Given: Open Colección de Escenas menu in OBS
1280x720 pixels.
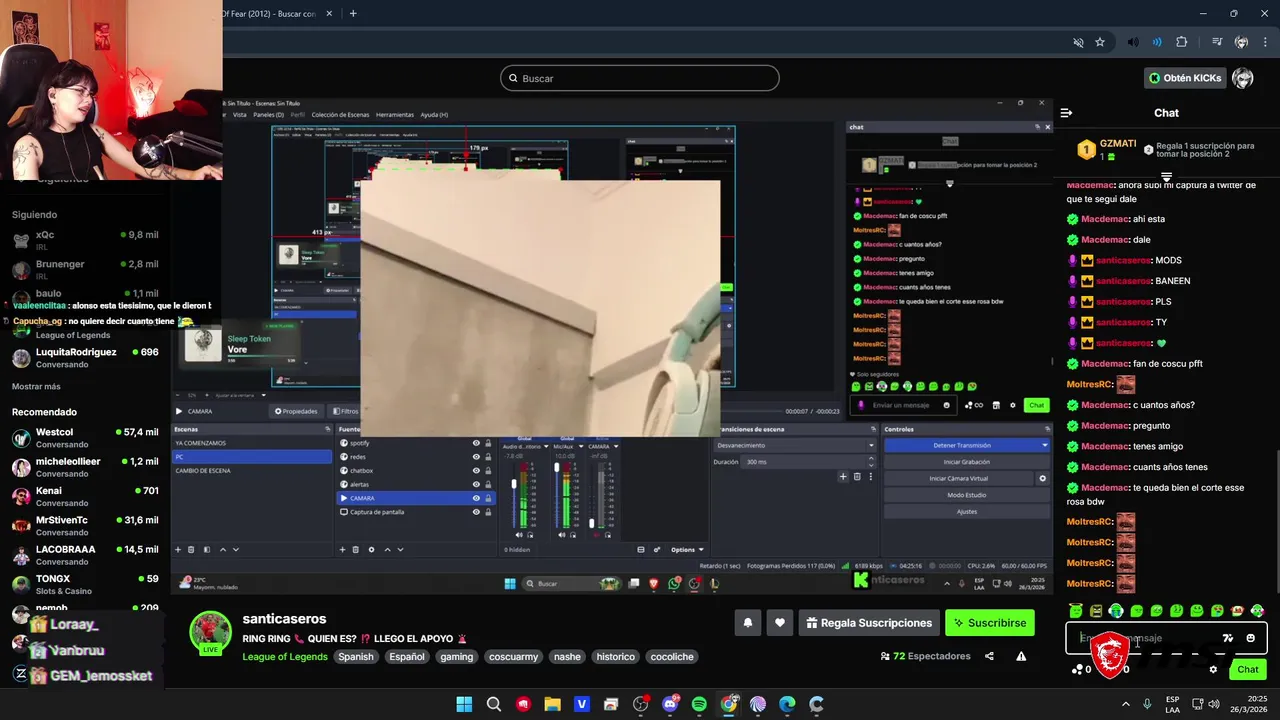Looking at the screenshot, I should [x=340, y=115].
